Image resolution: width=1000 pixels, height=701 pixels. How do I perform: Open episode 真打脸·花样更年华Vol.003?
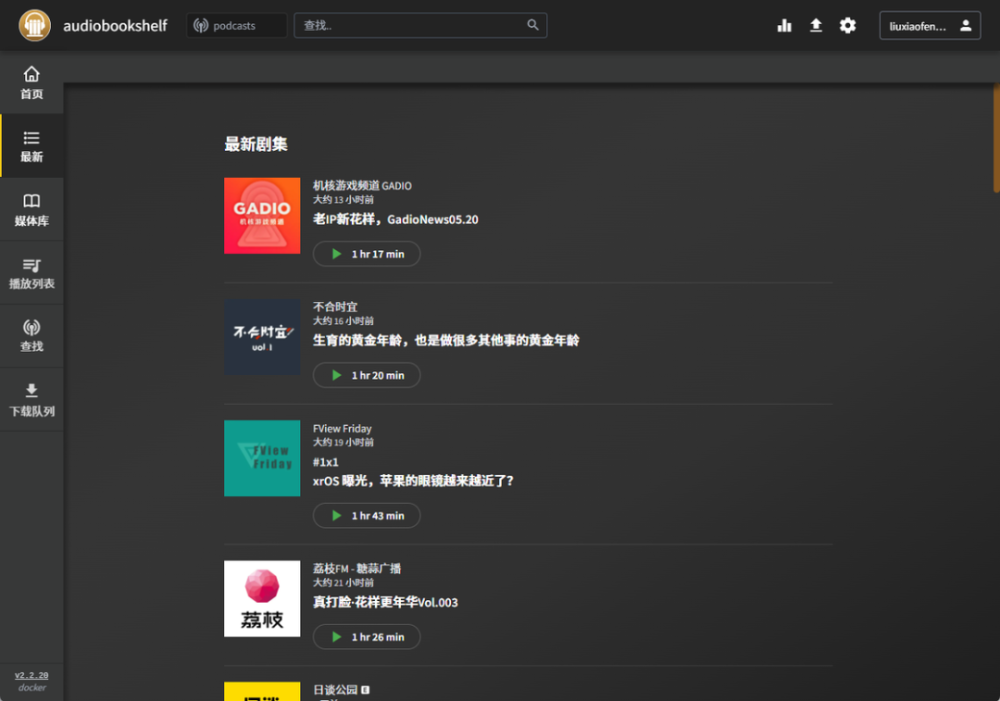[385, 602]
